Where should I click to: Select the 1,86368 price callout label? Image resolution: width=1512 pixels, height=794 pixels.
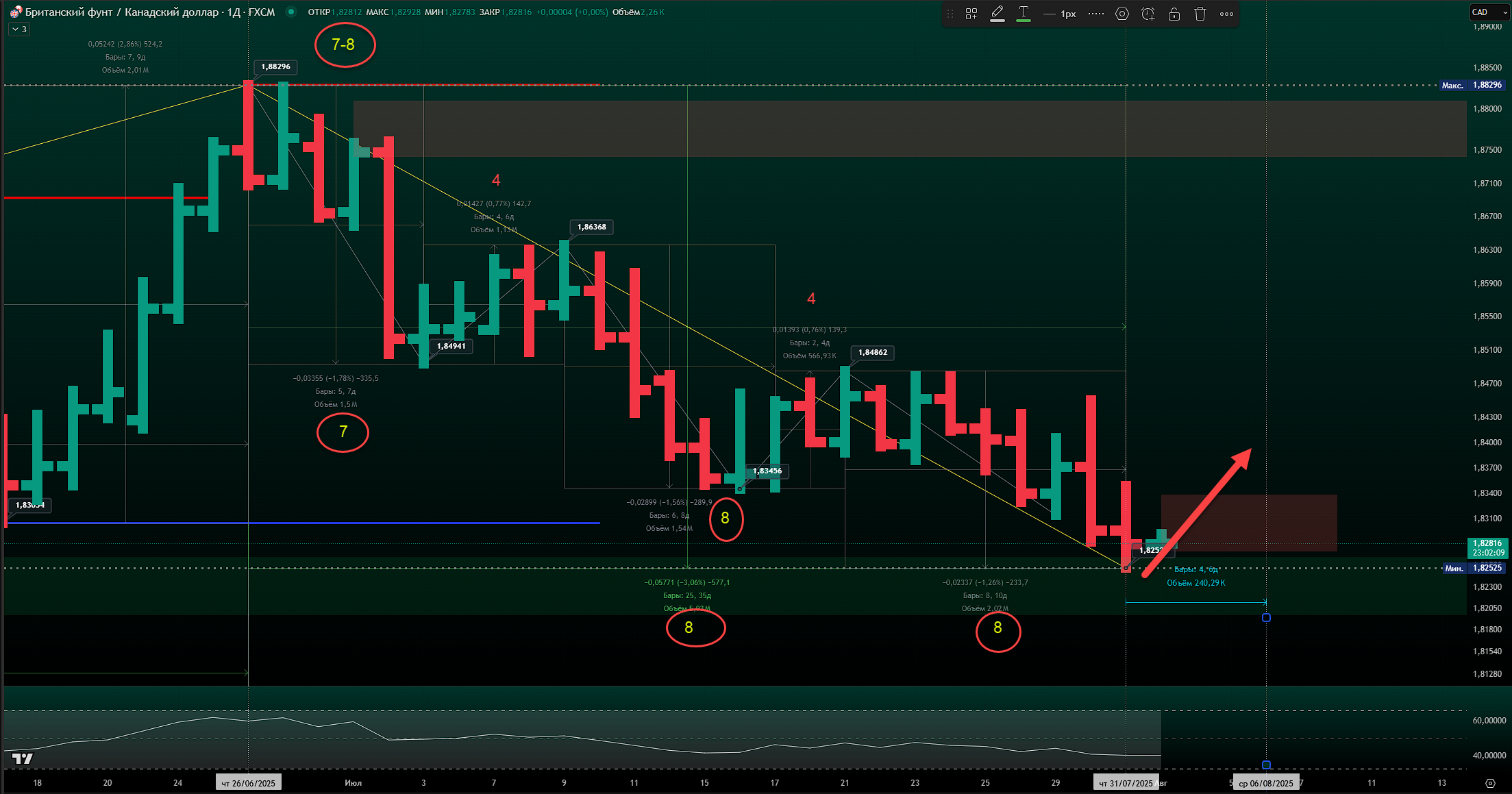(592, 227)
